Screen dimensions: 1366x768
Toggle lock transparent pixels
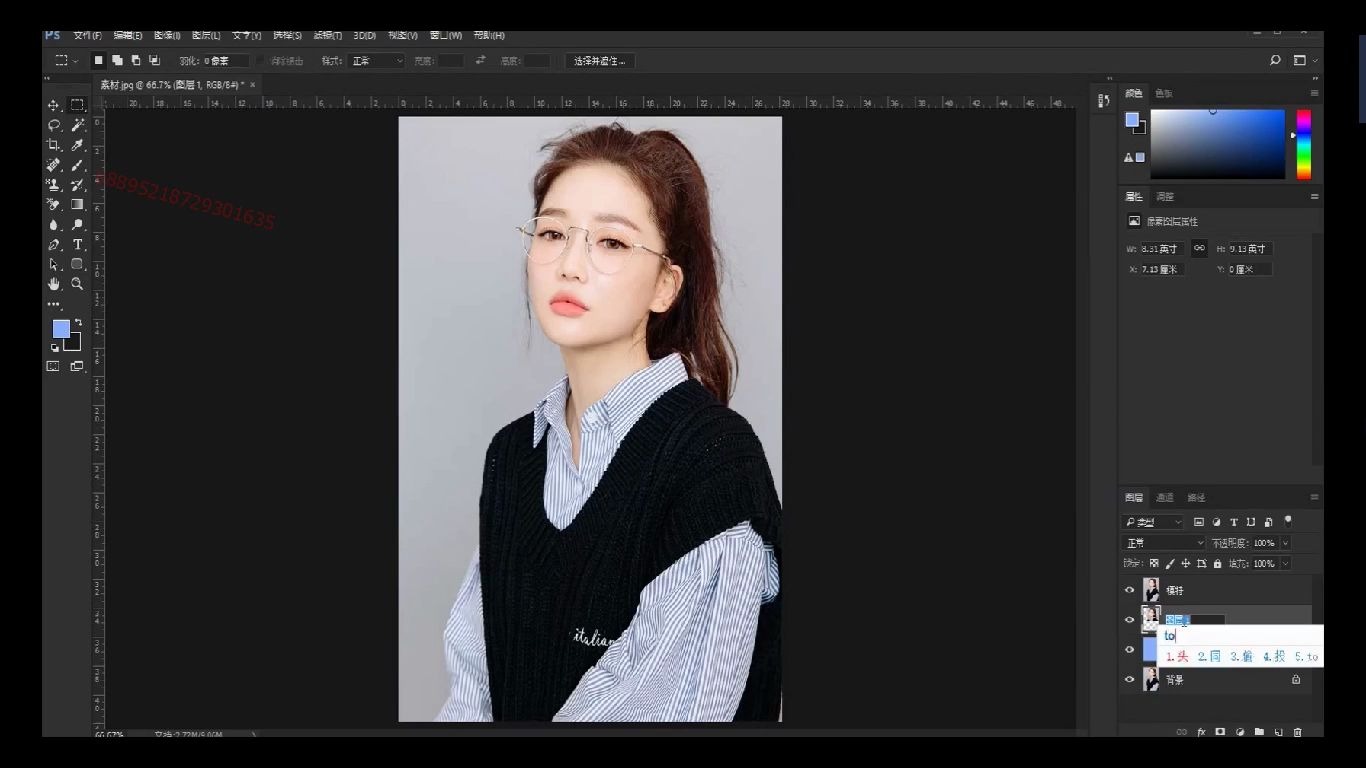[x=1154, y=564]
